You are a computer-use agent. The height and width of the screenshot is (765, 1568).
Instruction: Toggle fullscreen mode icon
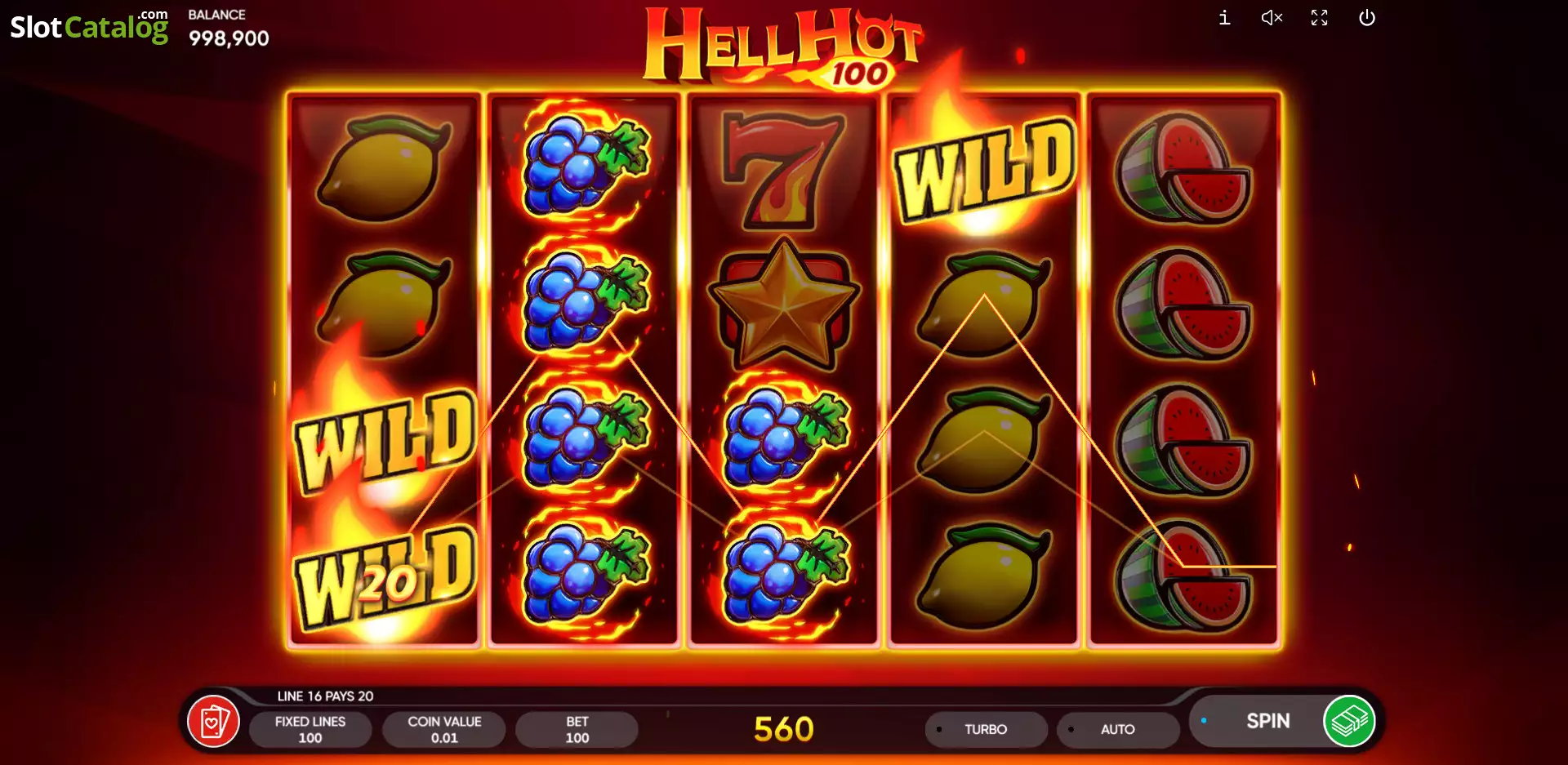(1320, 18)
